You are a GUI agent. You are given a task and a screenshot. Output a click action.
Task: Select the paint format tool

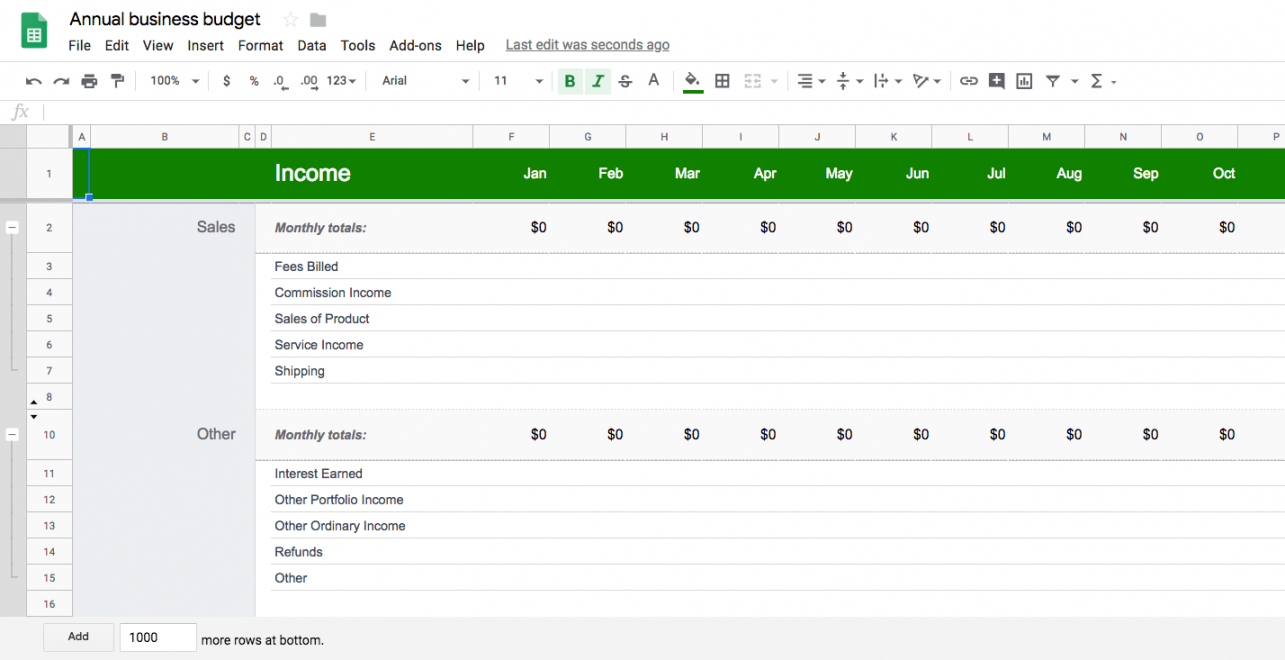(117, 81)
